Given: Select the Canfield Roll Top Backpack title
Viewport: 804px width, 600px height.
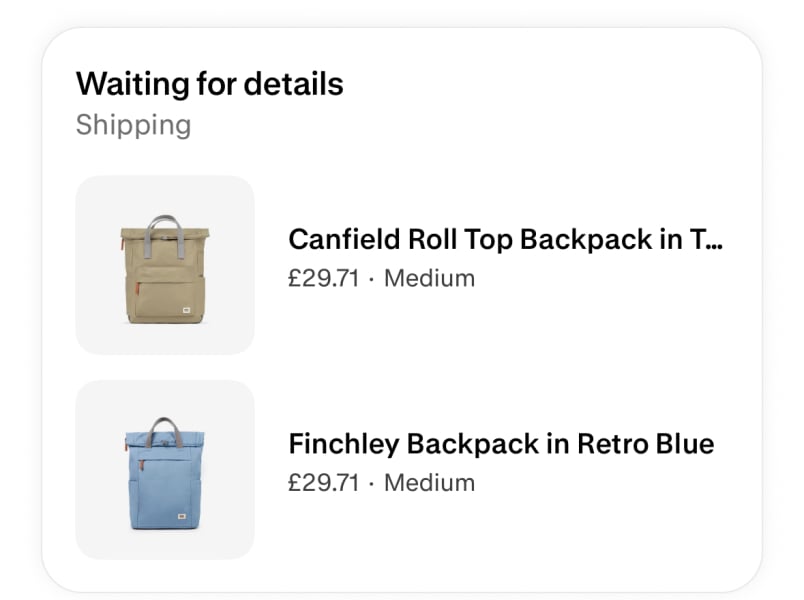Looking at the screenshot, I should [490, 239].
